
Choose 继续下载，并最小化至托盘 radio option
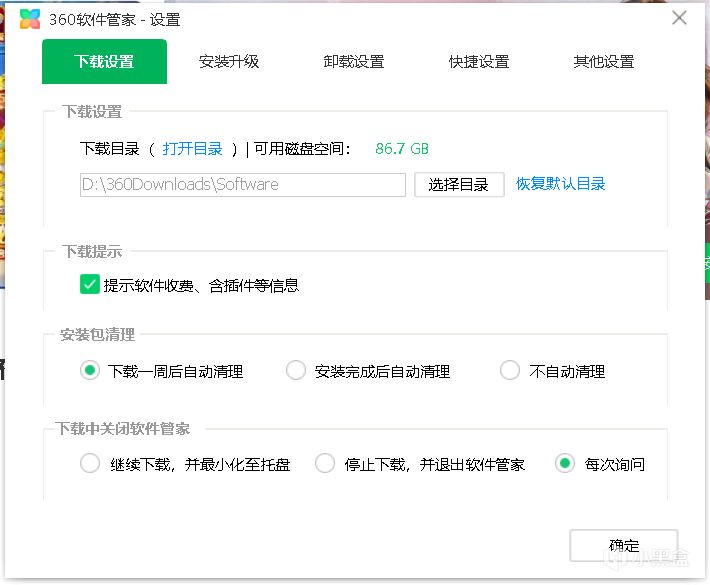(x=90, y=464)
